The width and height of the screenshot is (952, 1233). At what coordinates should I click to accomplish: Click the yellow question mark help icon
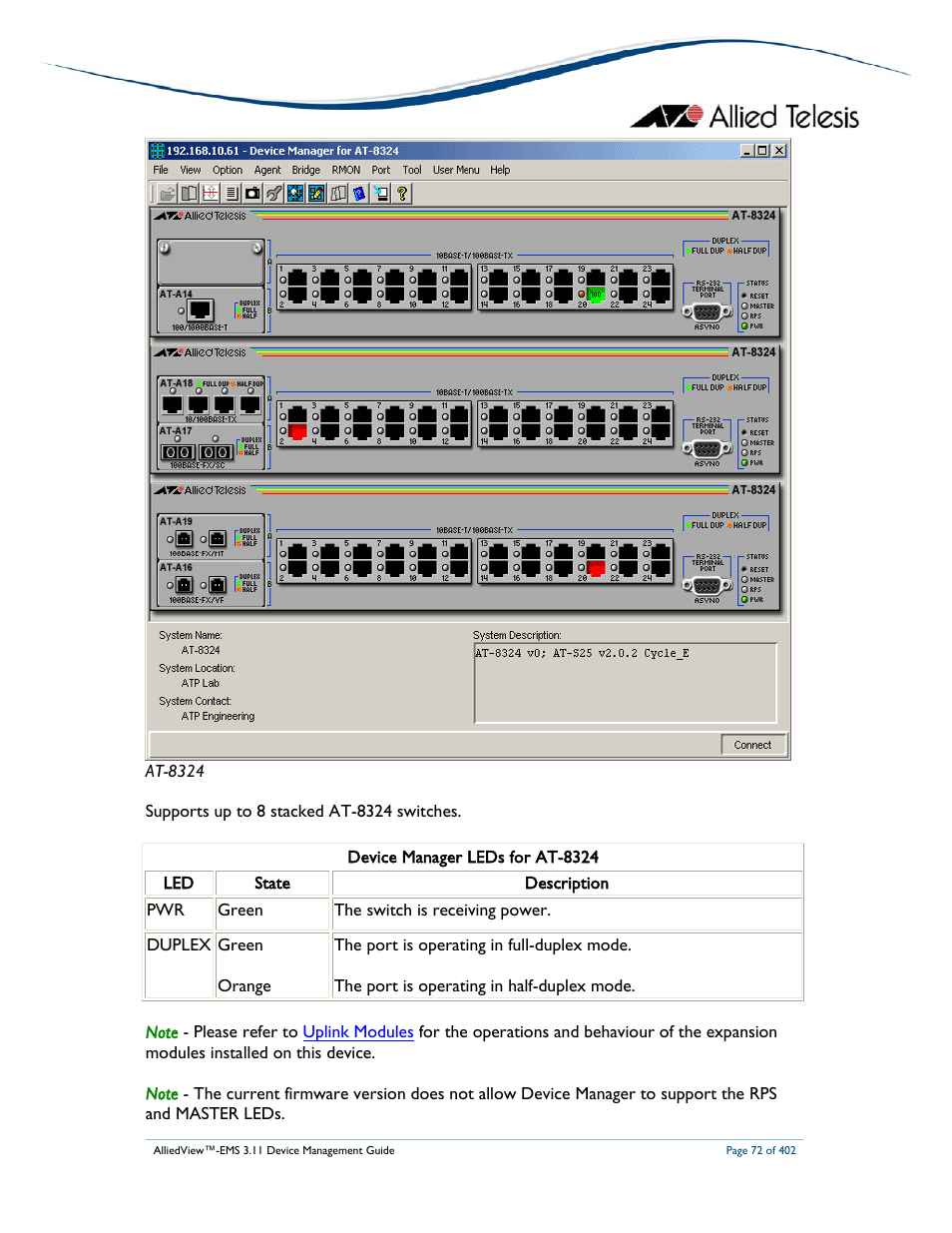(x=402, y=194)
